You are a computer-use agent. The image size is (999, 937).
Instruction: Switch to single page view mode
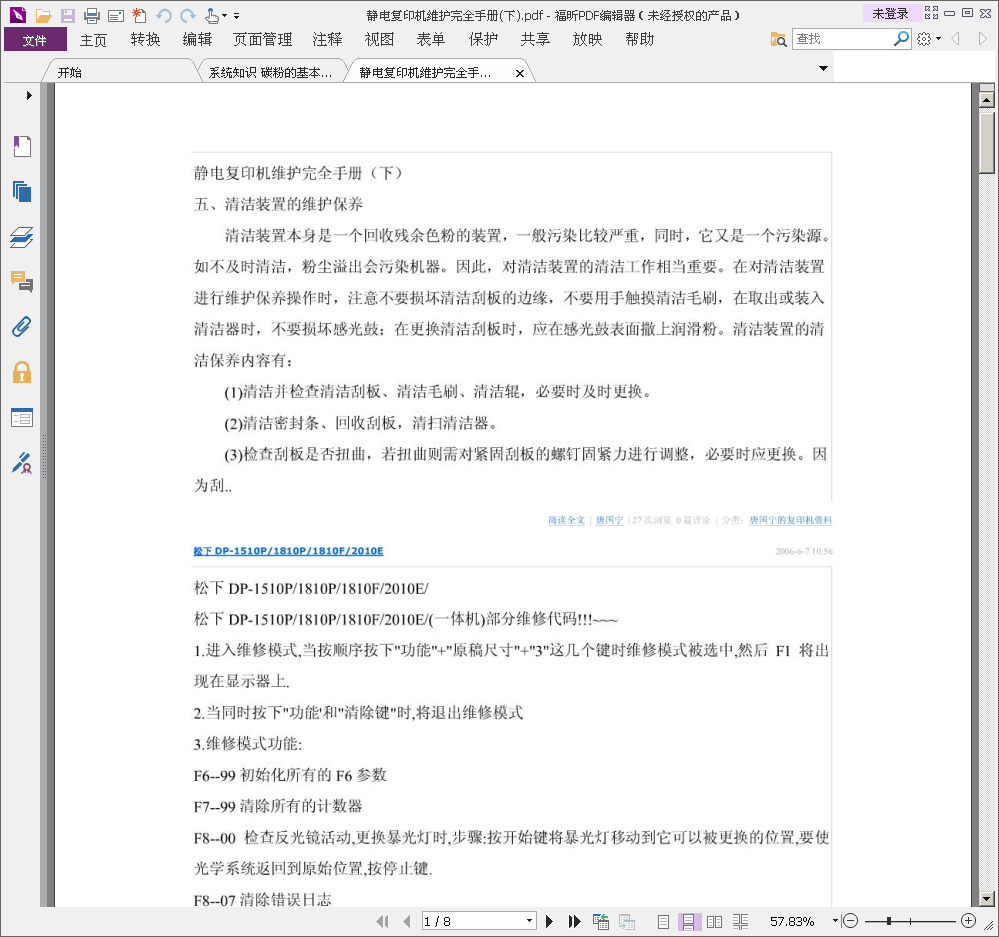(663, 922)
